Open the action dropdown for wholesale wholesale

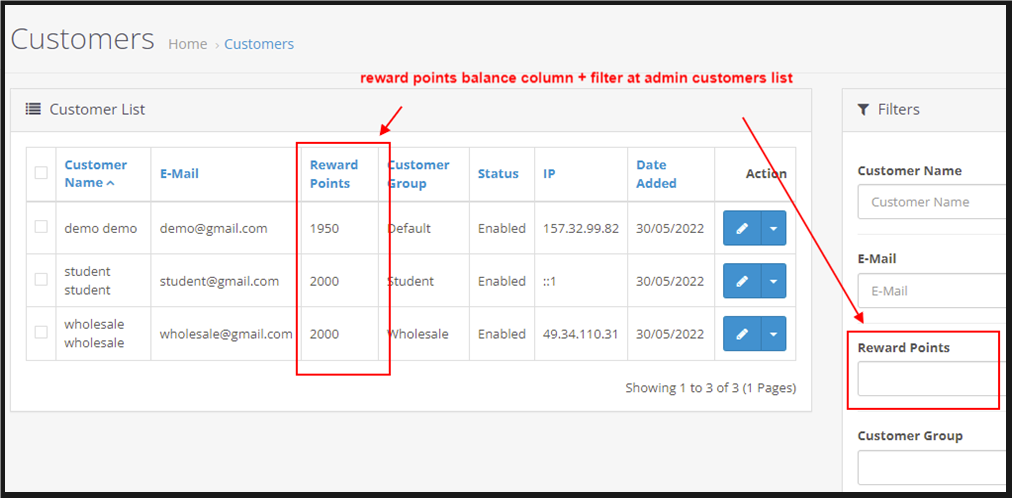[x=774, y=334]
